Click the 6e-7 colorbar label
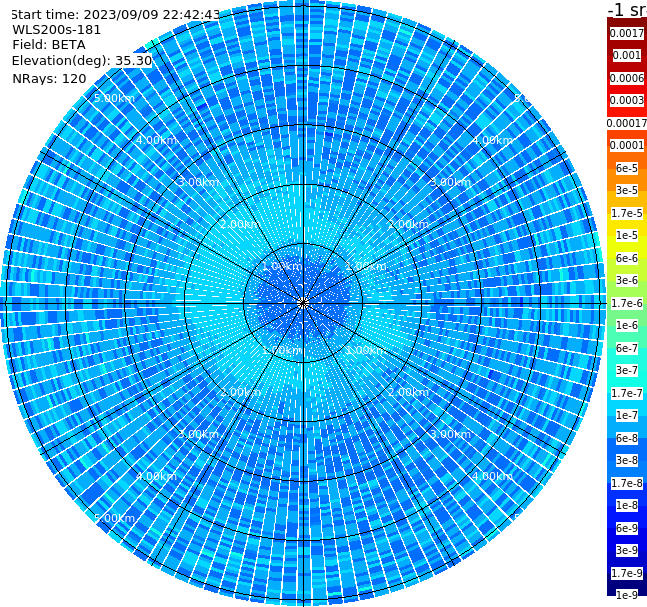647x607 pixels. tap(627, 348)
